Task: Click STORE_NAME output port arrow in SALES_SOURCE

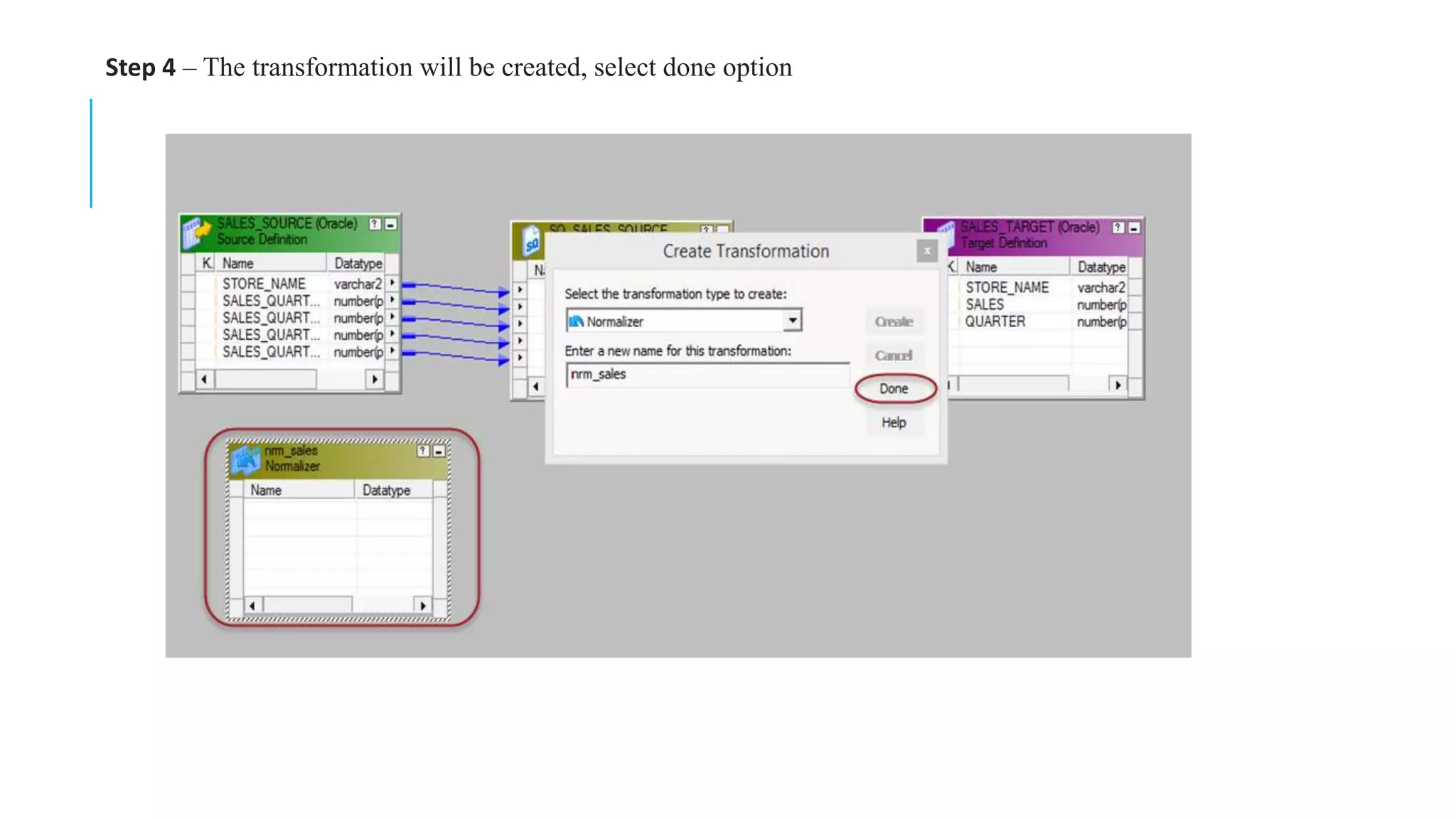Action: [392, 283]
